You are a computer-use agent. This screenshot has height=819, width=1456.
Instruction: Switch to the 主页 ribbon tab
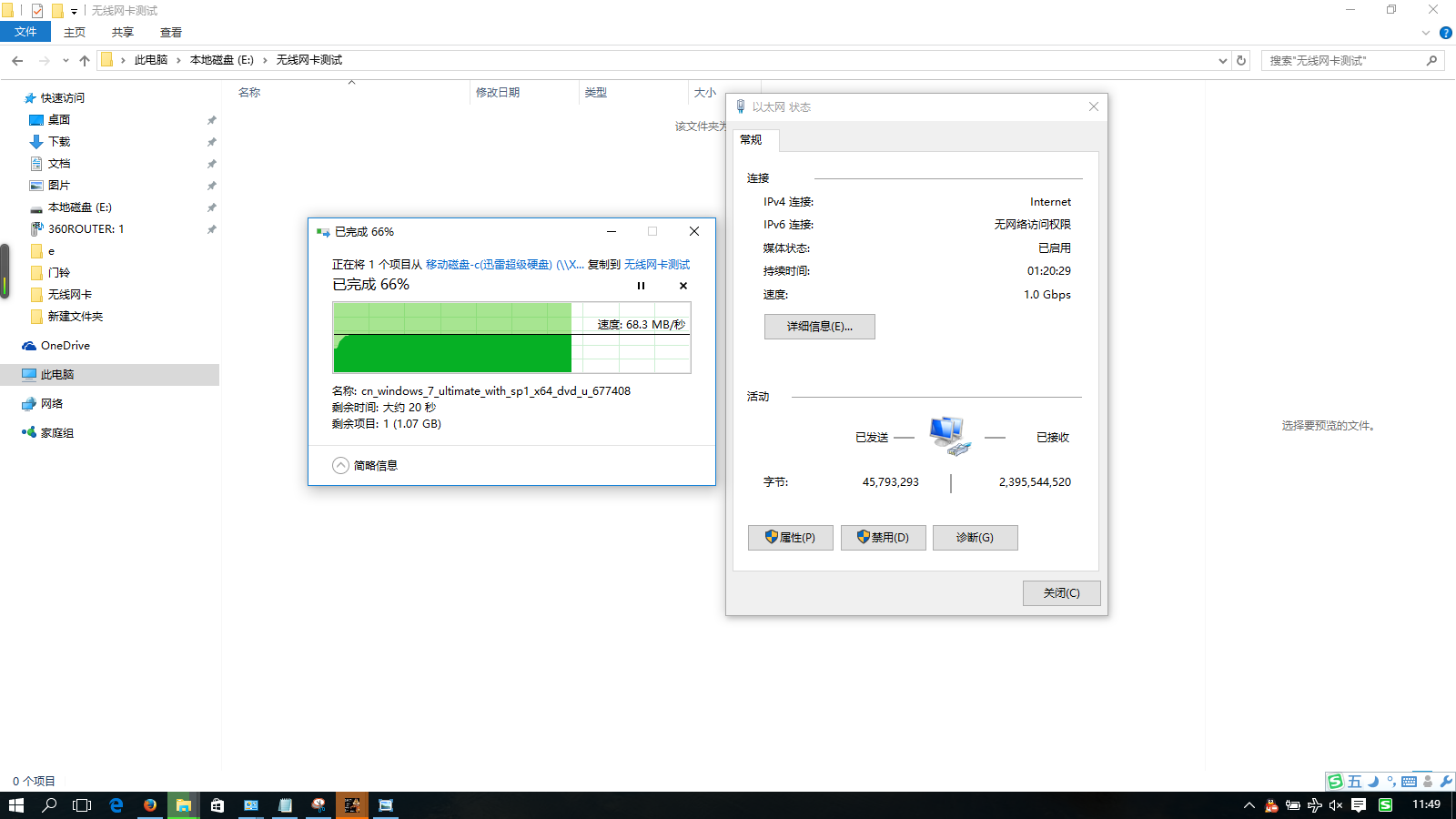75,33
